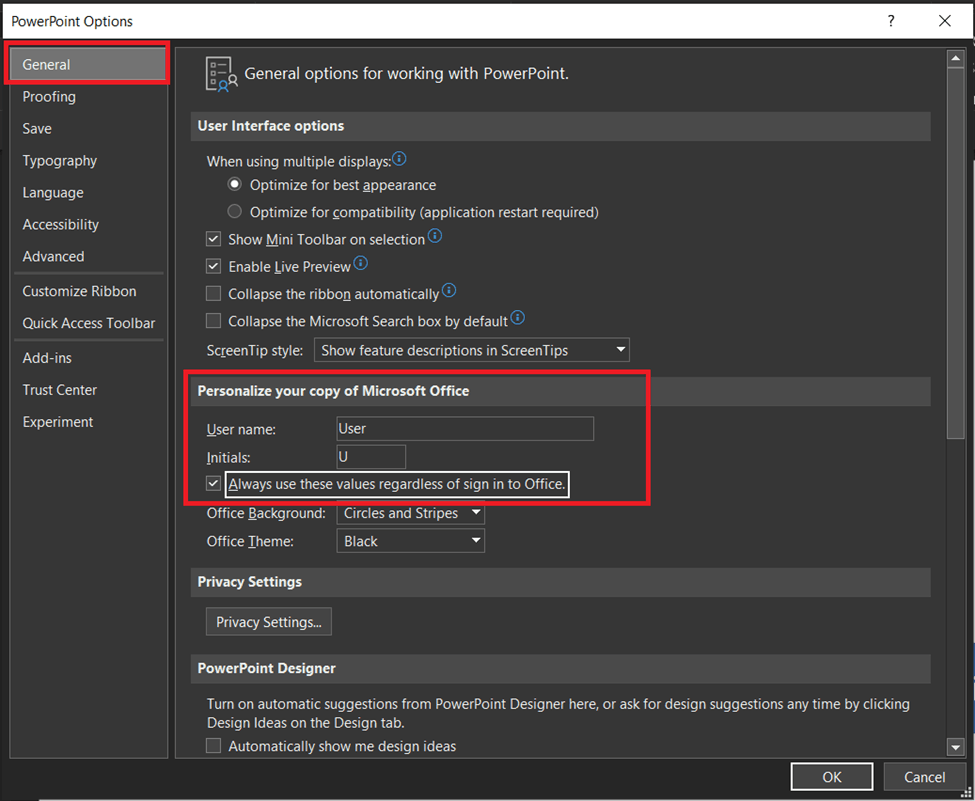Open the Advanced category

click(x=88, y=256)
